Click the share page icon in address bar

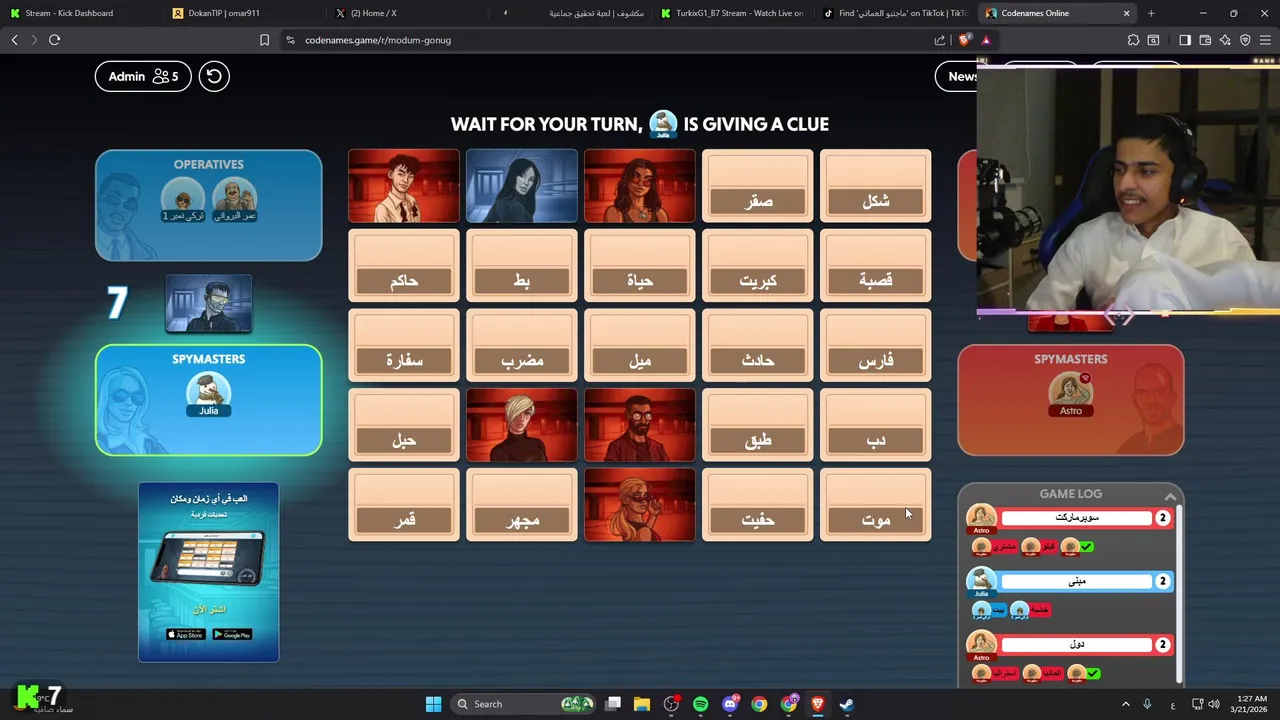tap(940, 40)
